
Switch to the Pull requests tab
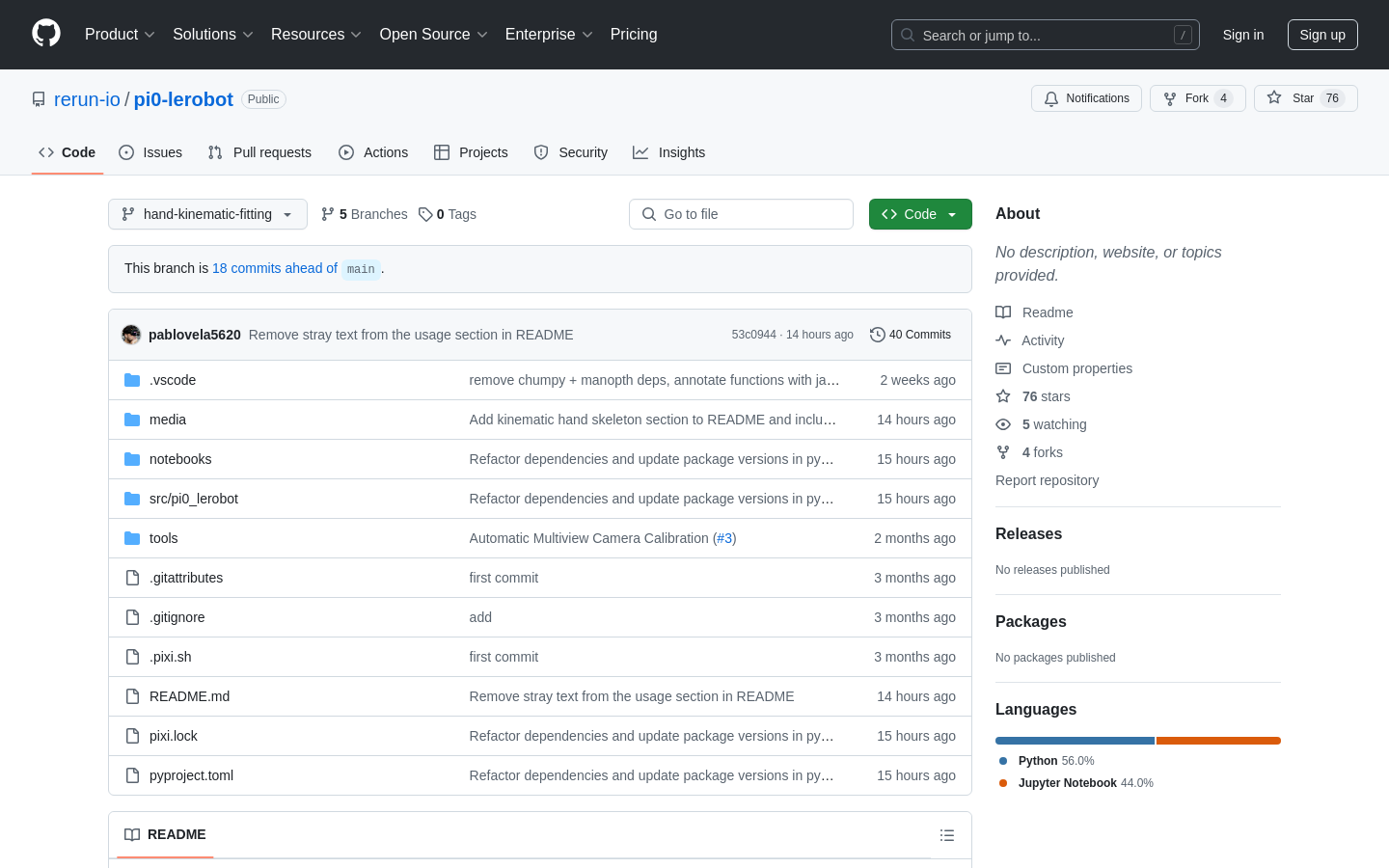click(259, 152)
